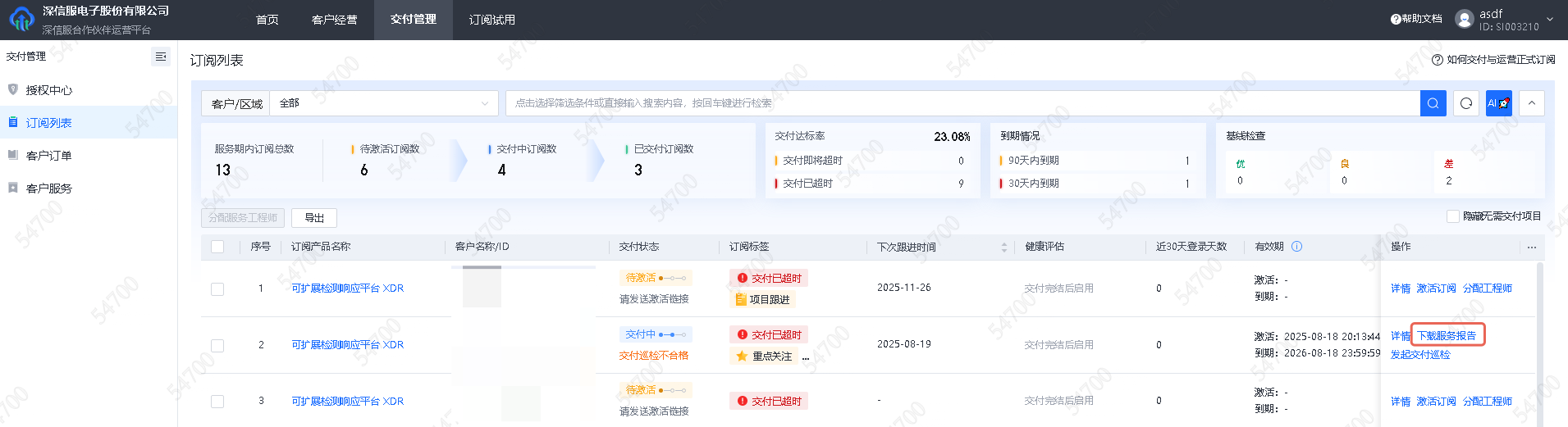Click the user avatar icon
This screenshot has width=1568, height=427.
click(x=1465, y=19)
